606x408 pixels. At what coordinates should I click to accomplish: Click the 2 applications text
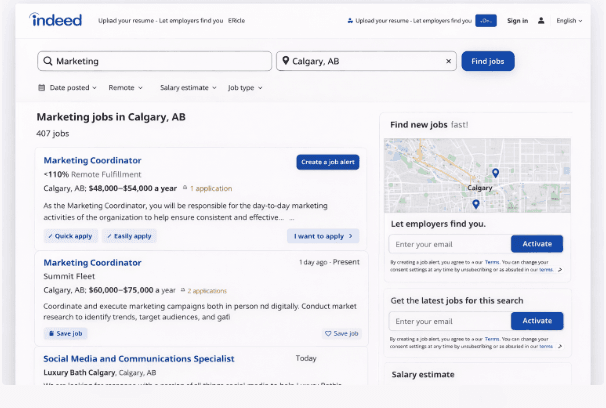click(207, 291)
